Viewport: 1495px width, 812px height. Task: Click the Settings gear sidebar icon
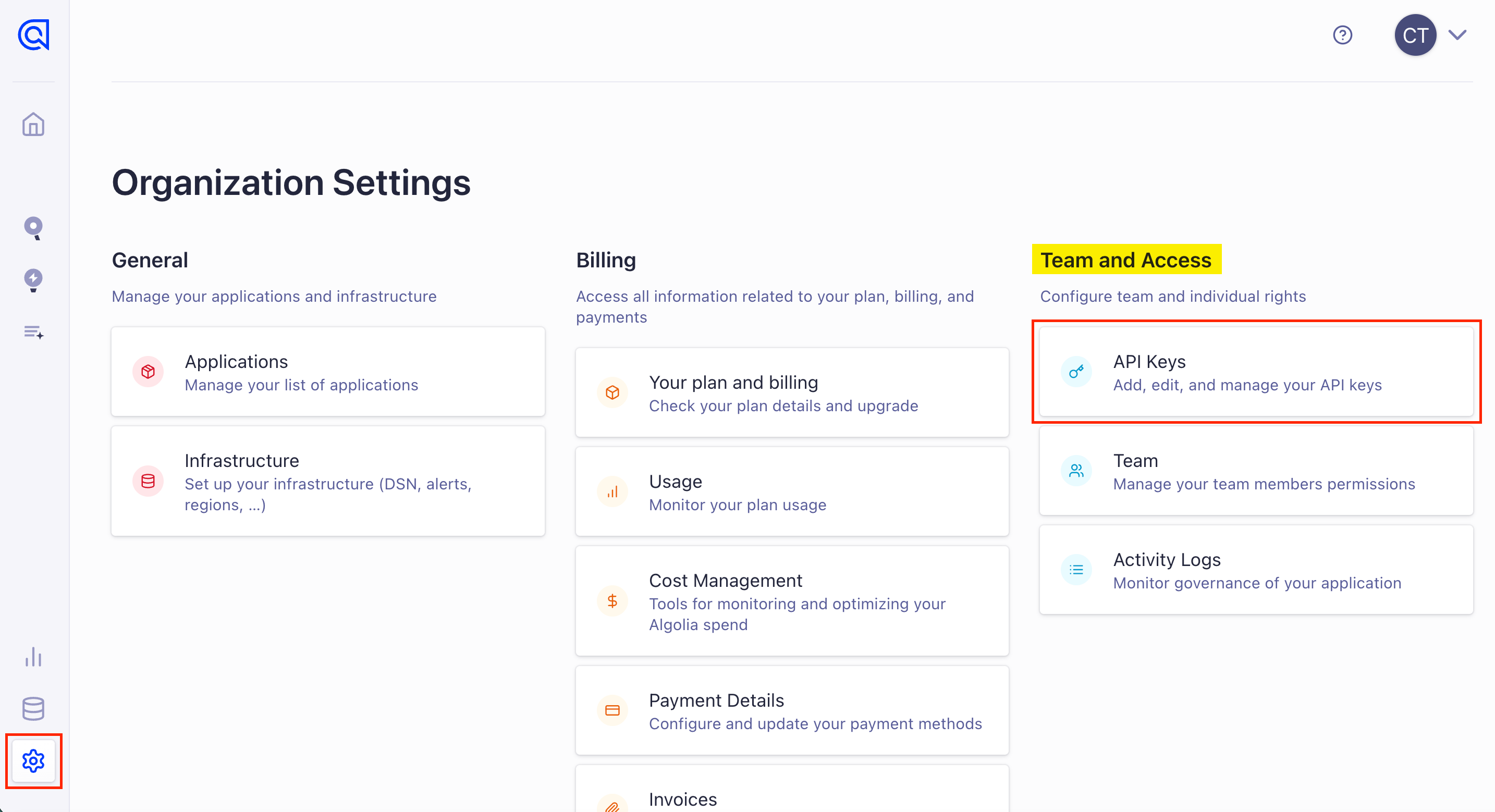pos(34,760)
